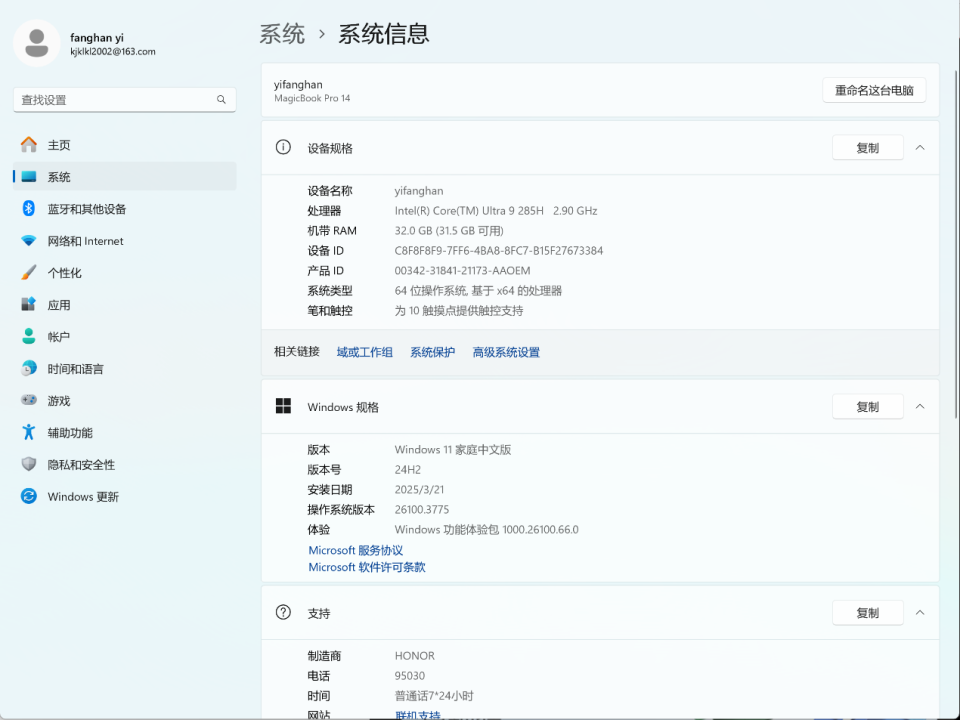
Task: Copy the 支持 section details
Action: (868, 613)
